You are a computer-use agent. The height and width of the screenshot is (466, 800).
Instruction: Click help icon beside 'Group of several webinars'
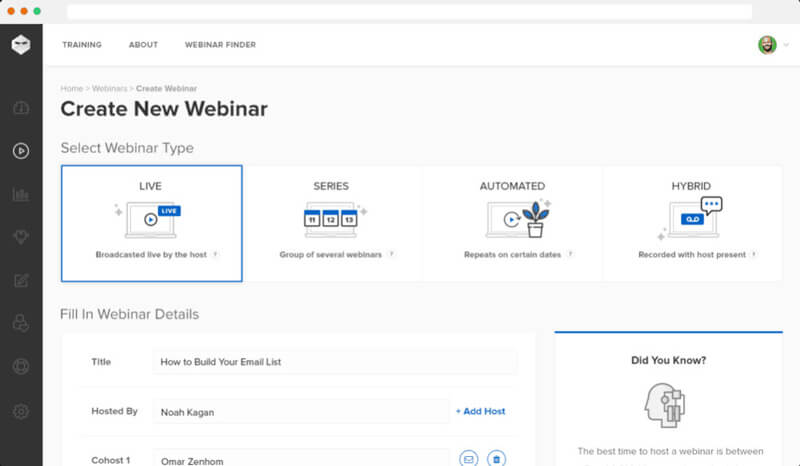click(x=391, y=254)
